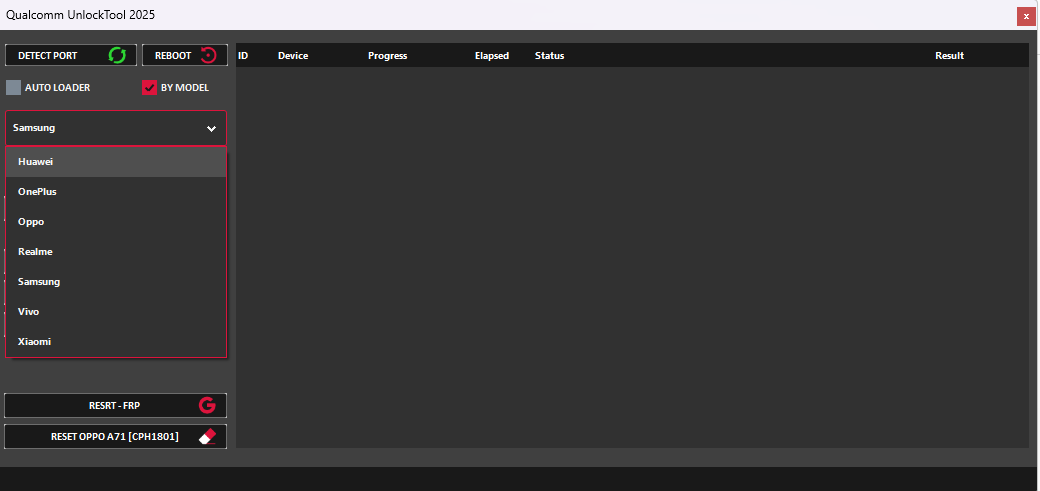This screenshot has width=1040, height=491.
Task: Click the Result column header
Action: (x=950, y=56)
